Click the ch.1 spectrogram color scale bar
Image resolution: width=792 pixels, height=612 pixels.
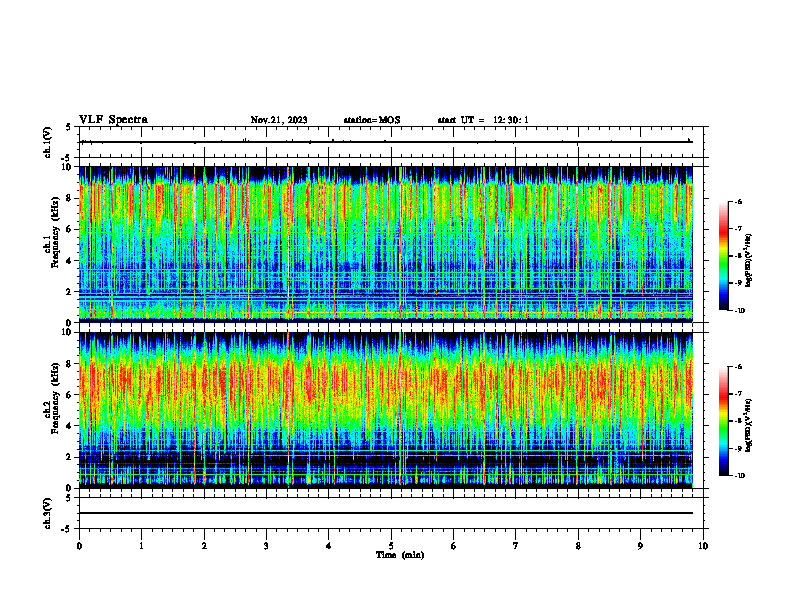[723, 256]
